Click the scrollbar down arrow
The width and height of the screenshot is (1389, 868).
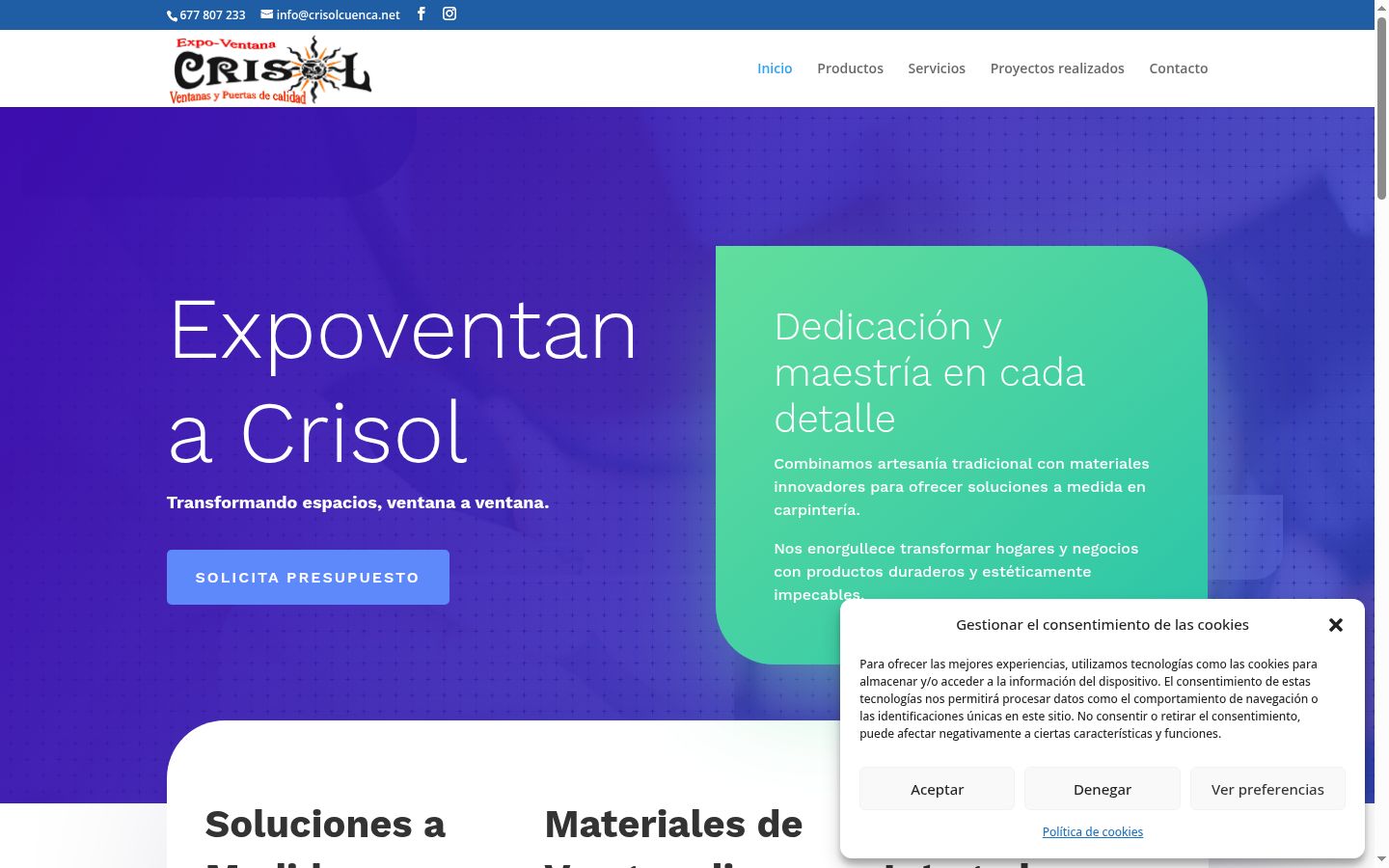click(1381, 859)
